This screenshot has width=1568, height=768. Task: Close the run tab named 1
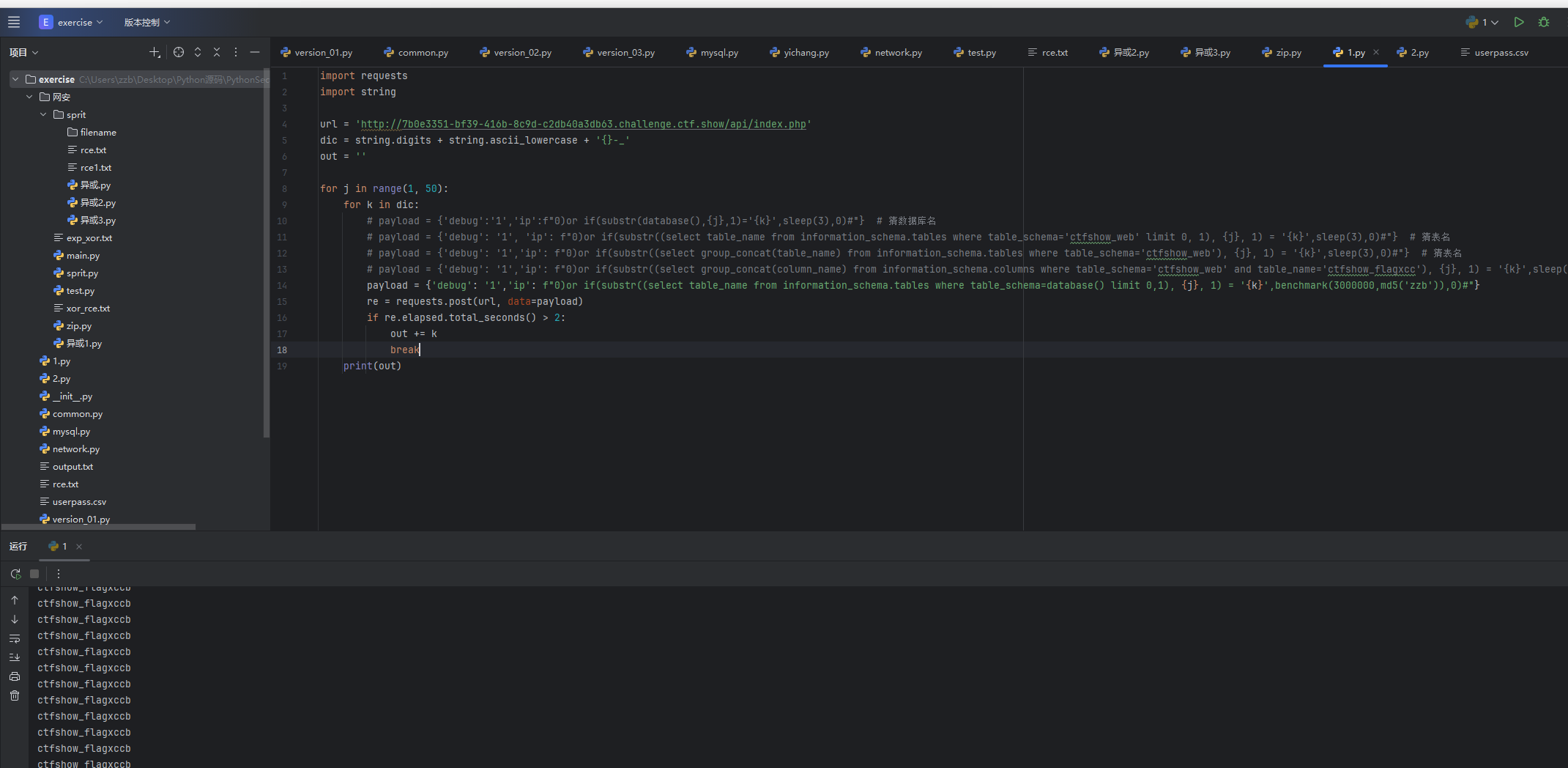[79, 547]
